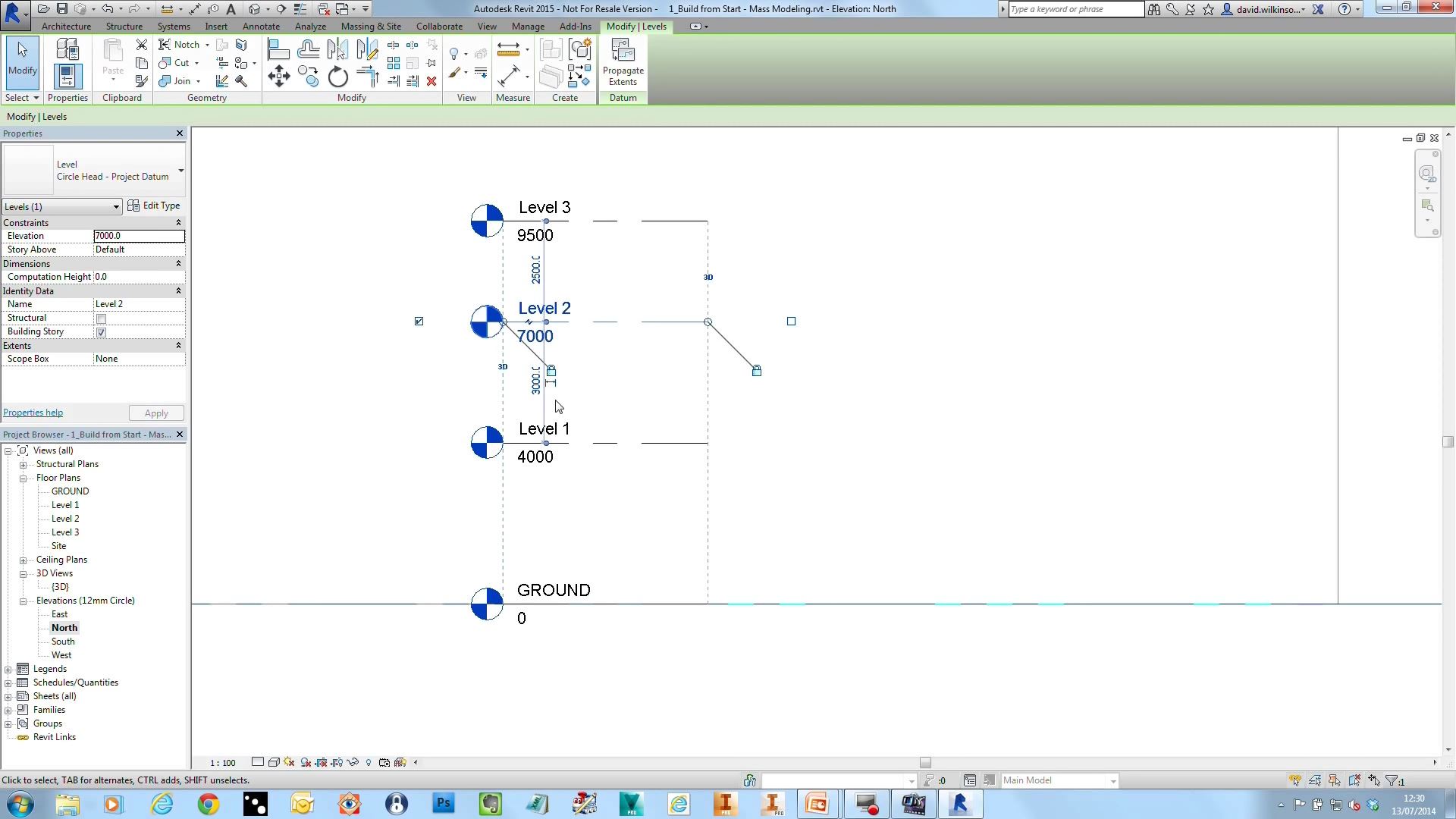Viewport: 1456px width, 819px height.
Task: Click the Cut geometry button
Action: click(x=175, y=63)
